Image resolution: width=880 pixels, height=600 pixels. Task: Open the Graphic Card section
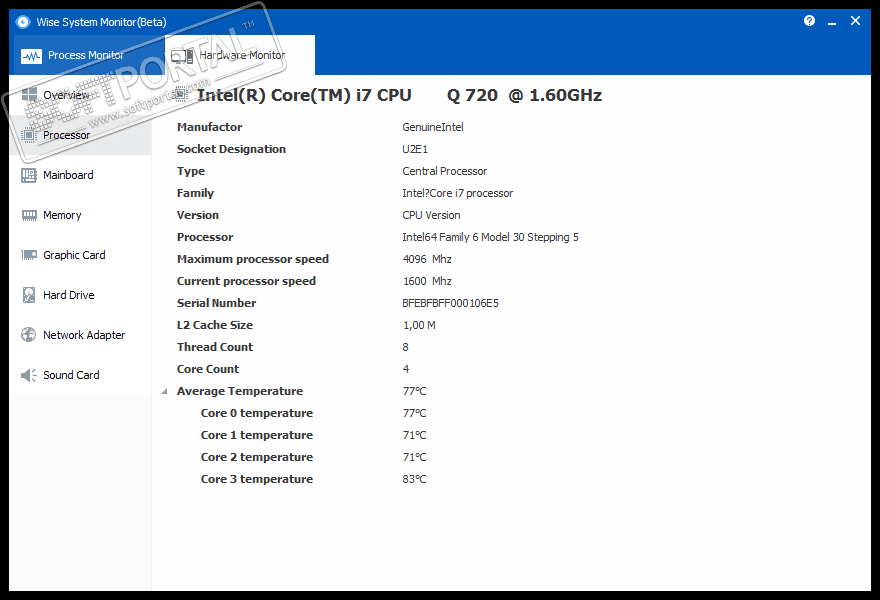tap(80, 255)
